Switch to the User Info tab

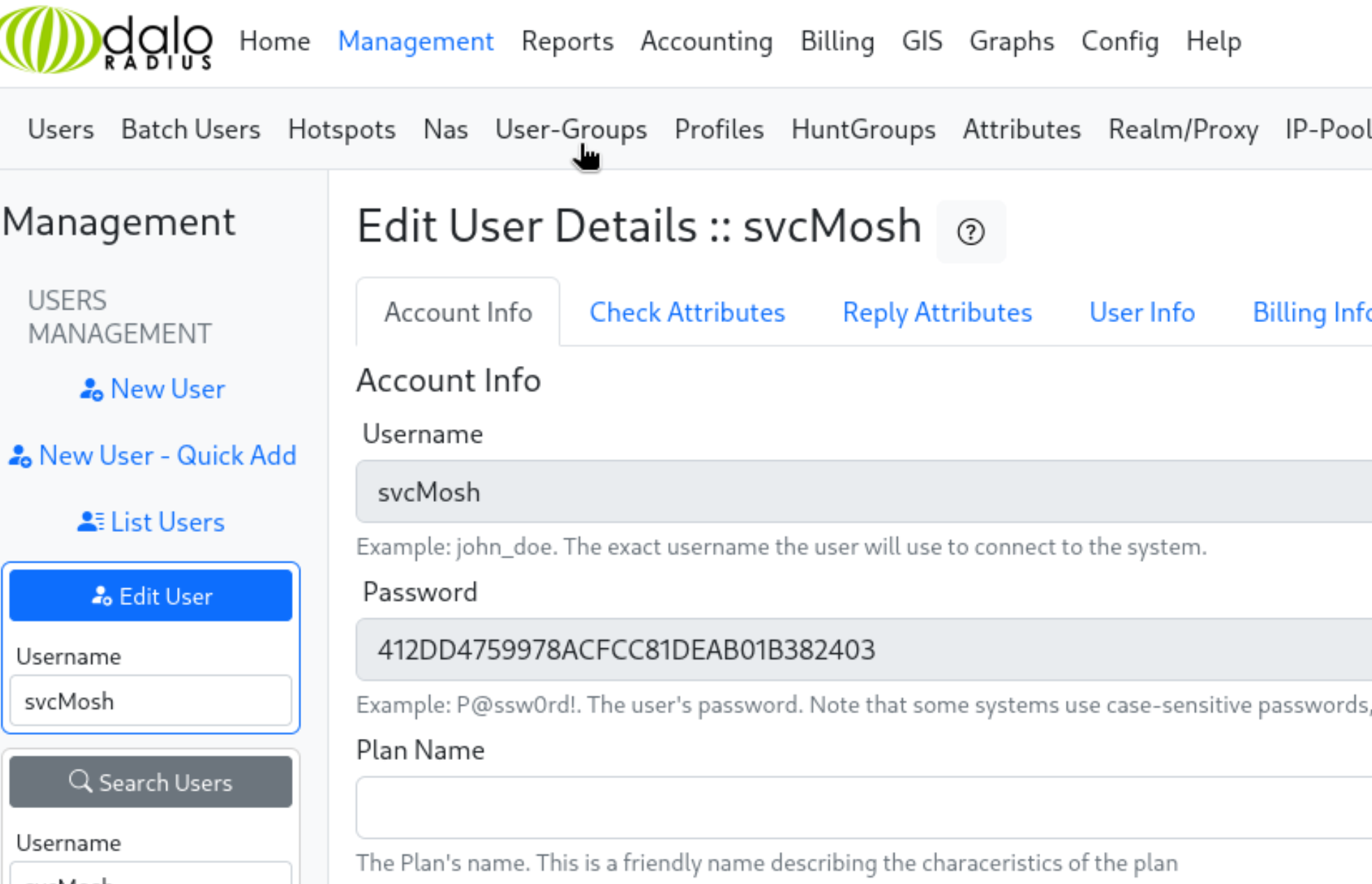pos(1142,312)
